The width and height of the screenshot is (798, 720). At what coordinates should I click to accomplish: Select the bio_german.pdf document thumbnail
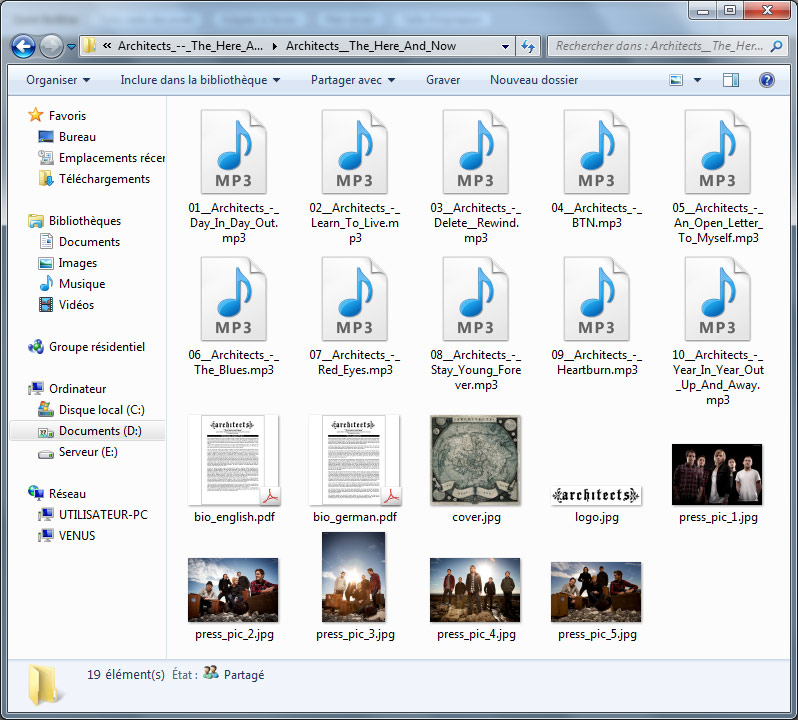(x=355, y=460)
